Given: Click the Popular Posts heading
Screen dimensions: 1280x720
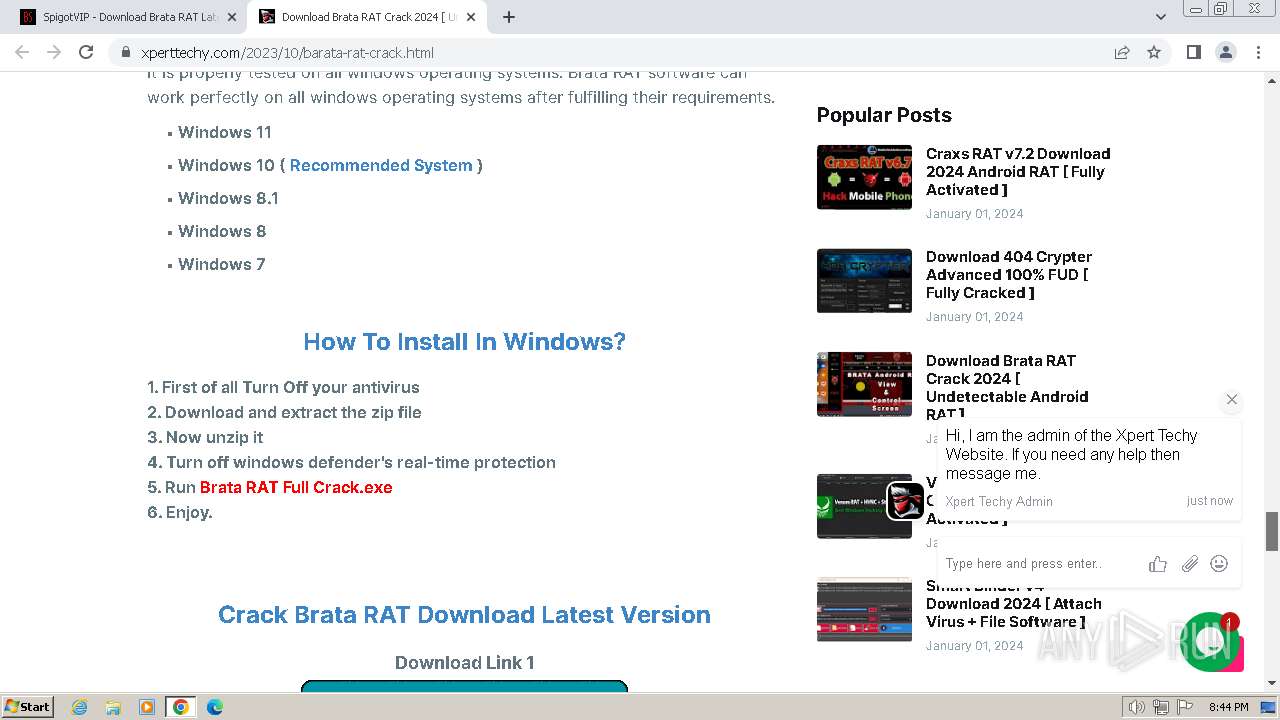Looking at the screenshot, I should (884, 115).
